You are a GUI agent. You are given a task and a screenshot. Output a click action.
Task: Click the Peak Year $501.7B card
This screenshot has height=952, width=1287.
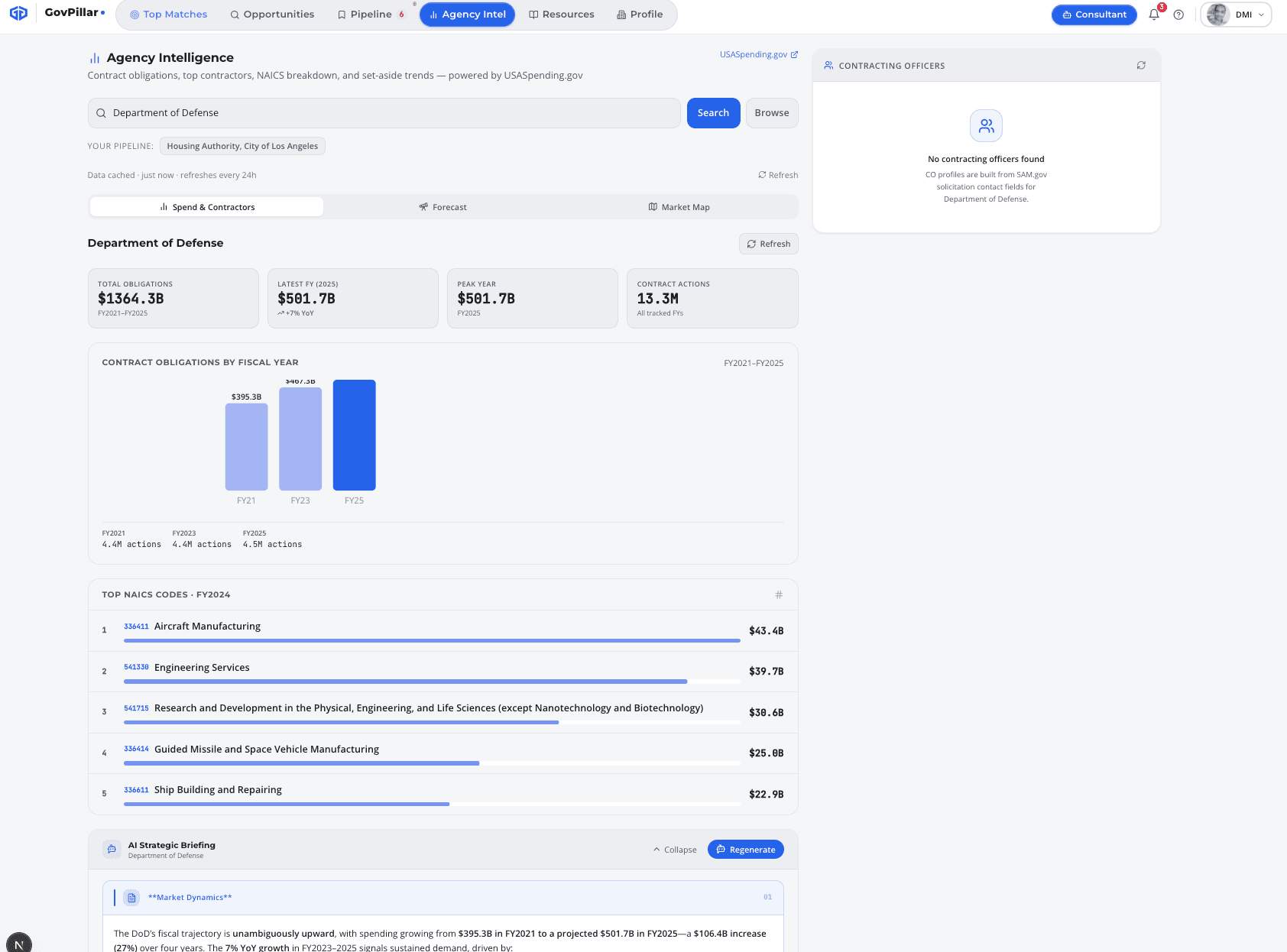coord(533,298)
